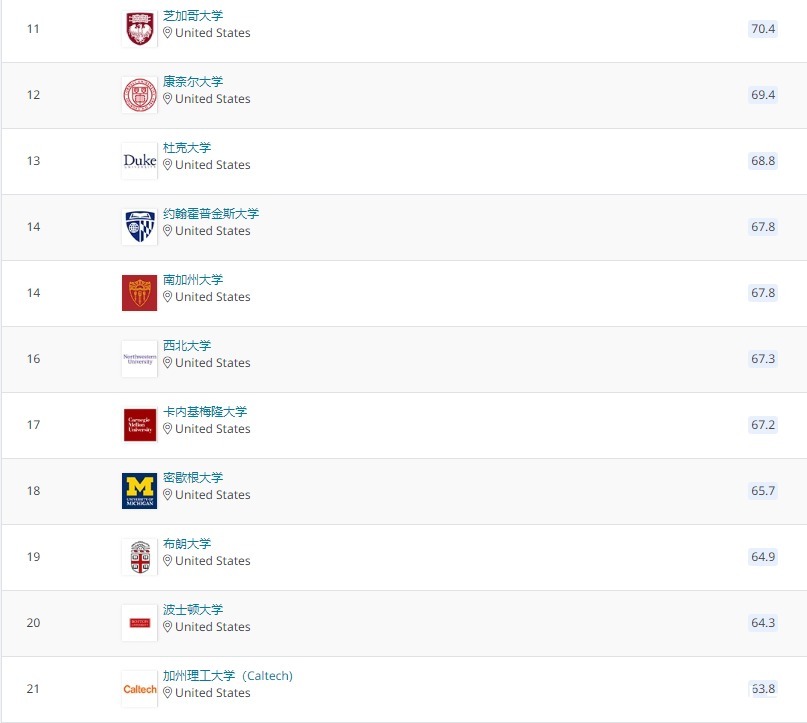Click the Johns Hopkins shield logo
807x723 pixels.
point(139,227)
